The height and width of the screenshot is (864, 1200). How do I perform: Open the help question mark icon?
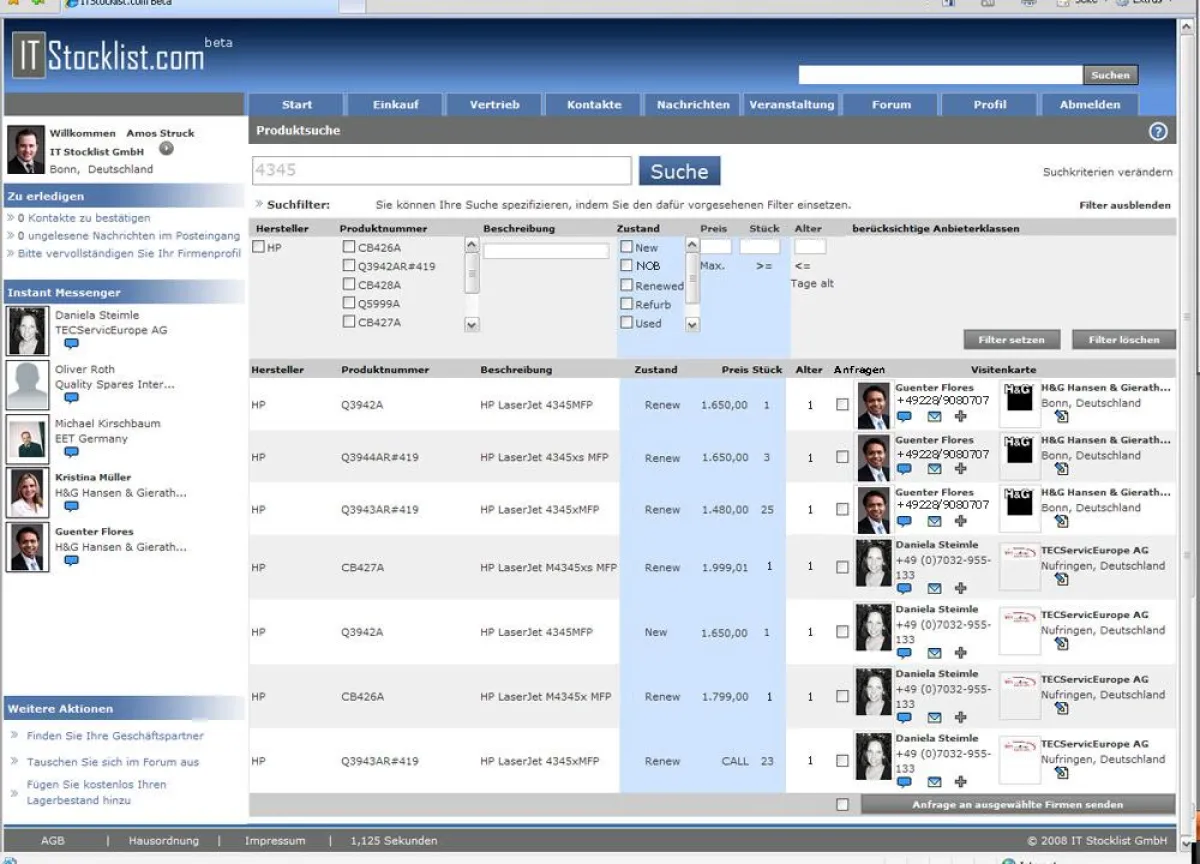click(x=1157, y=131)
